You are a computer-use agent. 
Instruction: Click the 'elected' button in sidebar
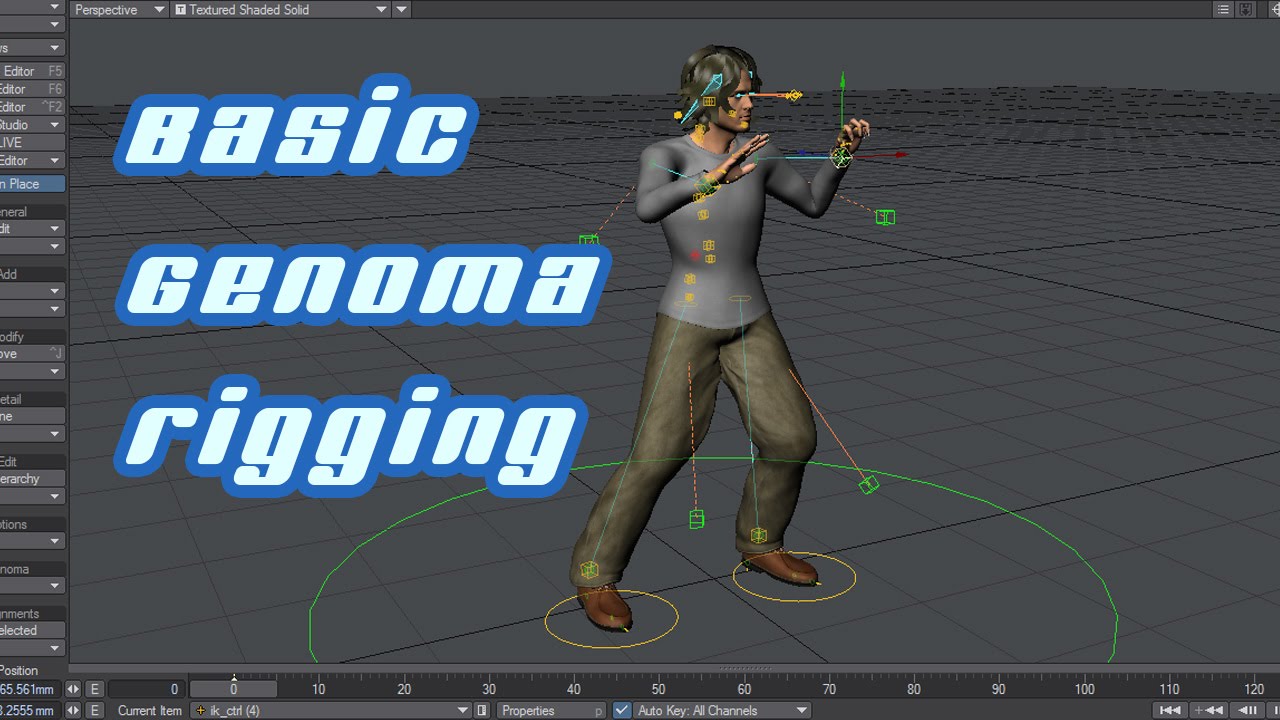[32, 631]
